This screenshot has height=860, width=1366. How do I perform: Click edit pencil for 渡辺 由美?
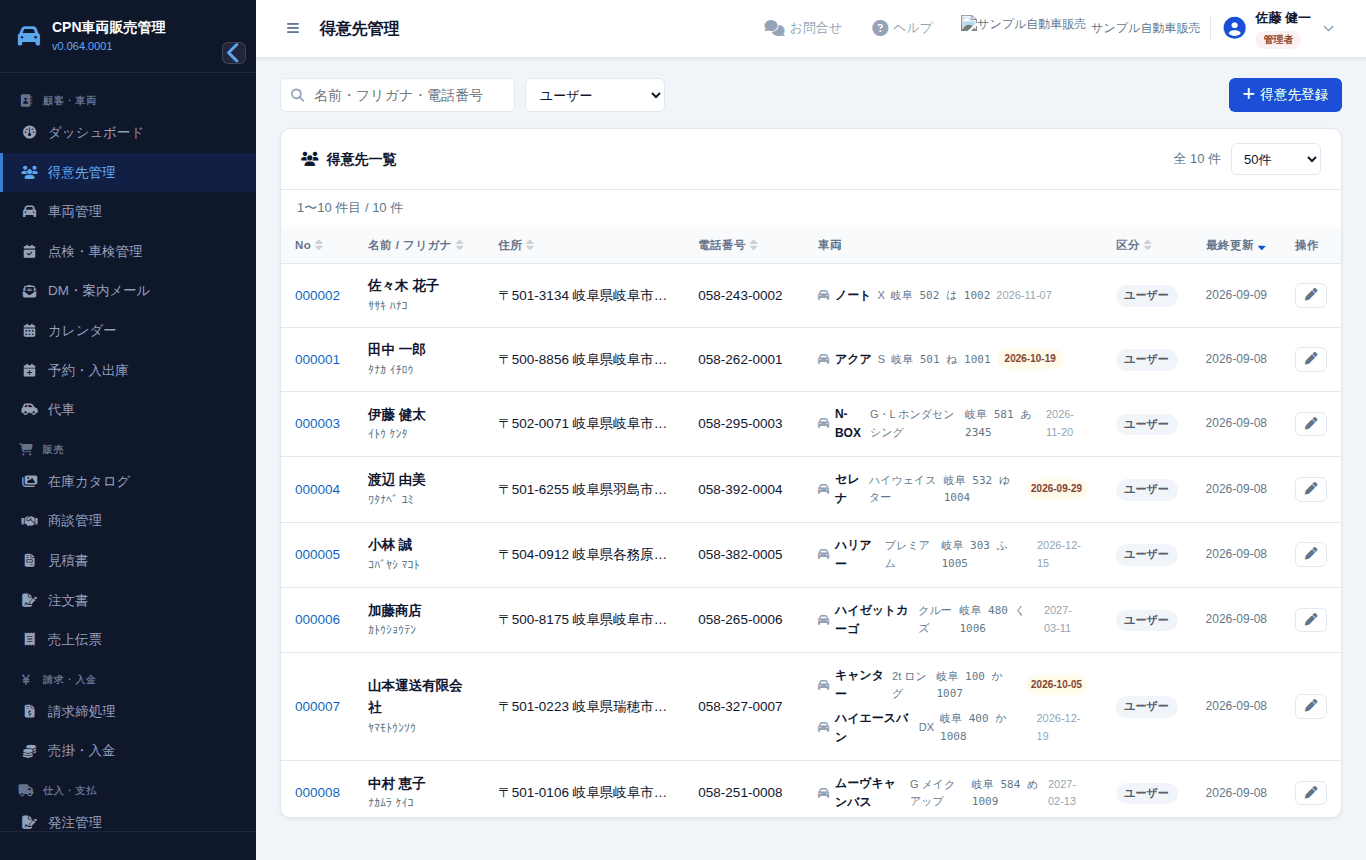click(1311, 489)
